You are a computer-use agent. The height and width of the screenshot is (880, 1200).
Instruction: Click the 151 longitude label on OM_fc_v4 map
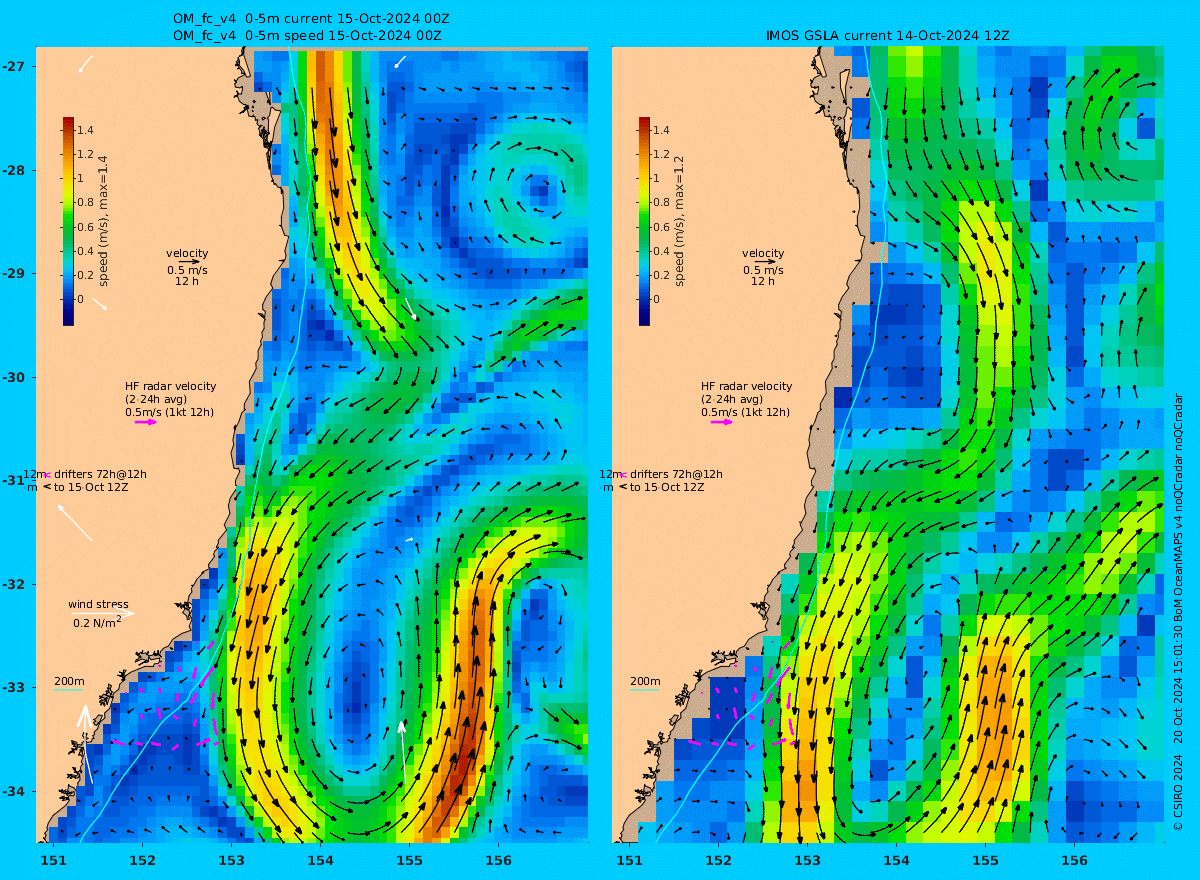tap(54, 860)
